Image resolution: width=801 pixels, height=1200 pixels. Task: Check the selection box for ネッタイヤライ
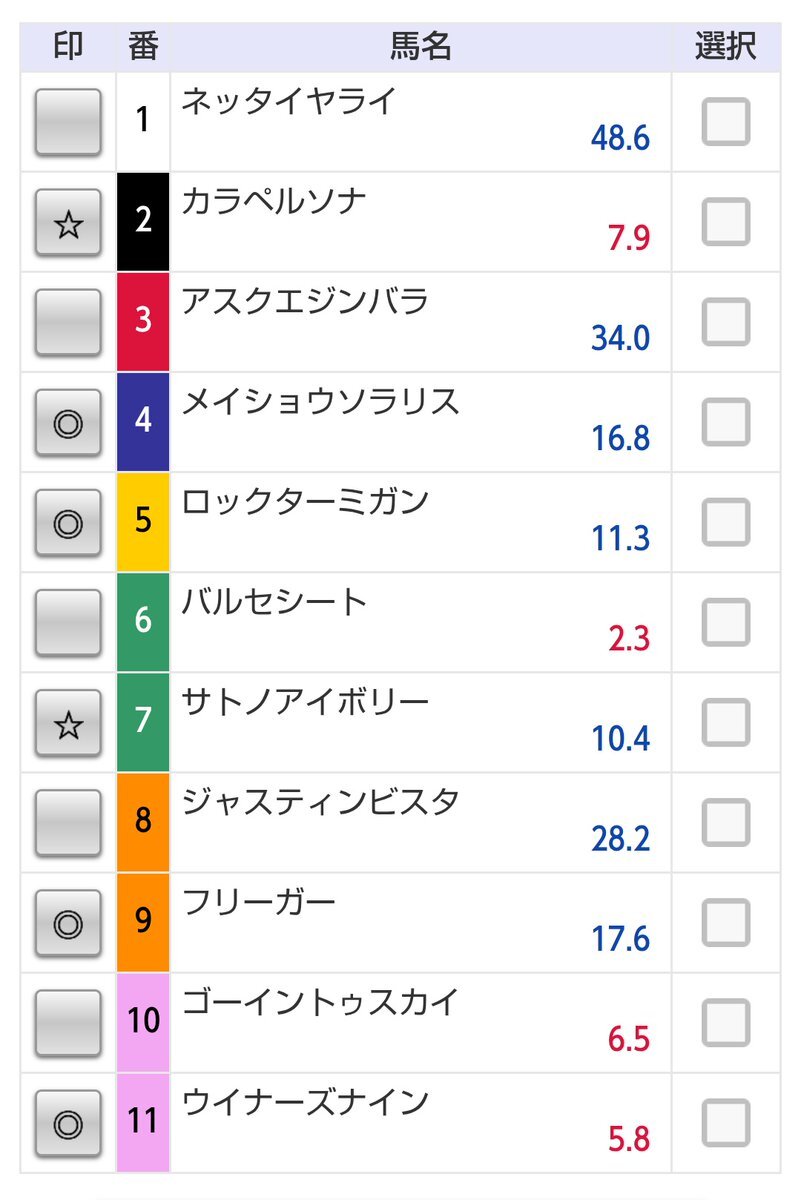coord(725,122)
